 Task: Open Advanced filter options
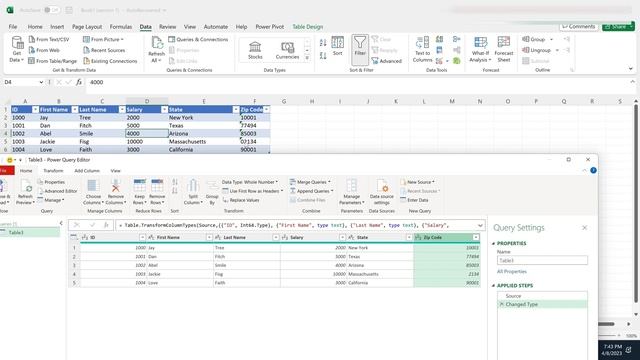click(x=387, y=61)
